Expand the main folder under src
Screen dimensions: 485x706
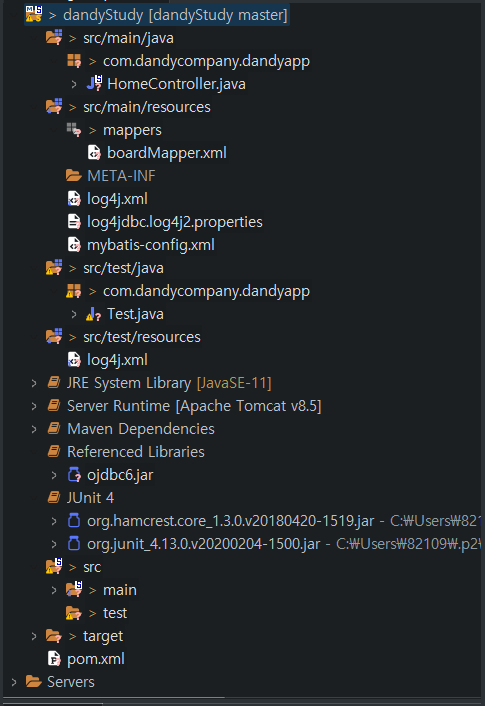click(x=54, y=589)
